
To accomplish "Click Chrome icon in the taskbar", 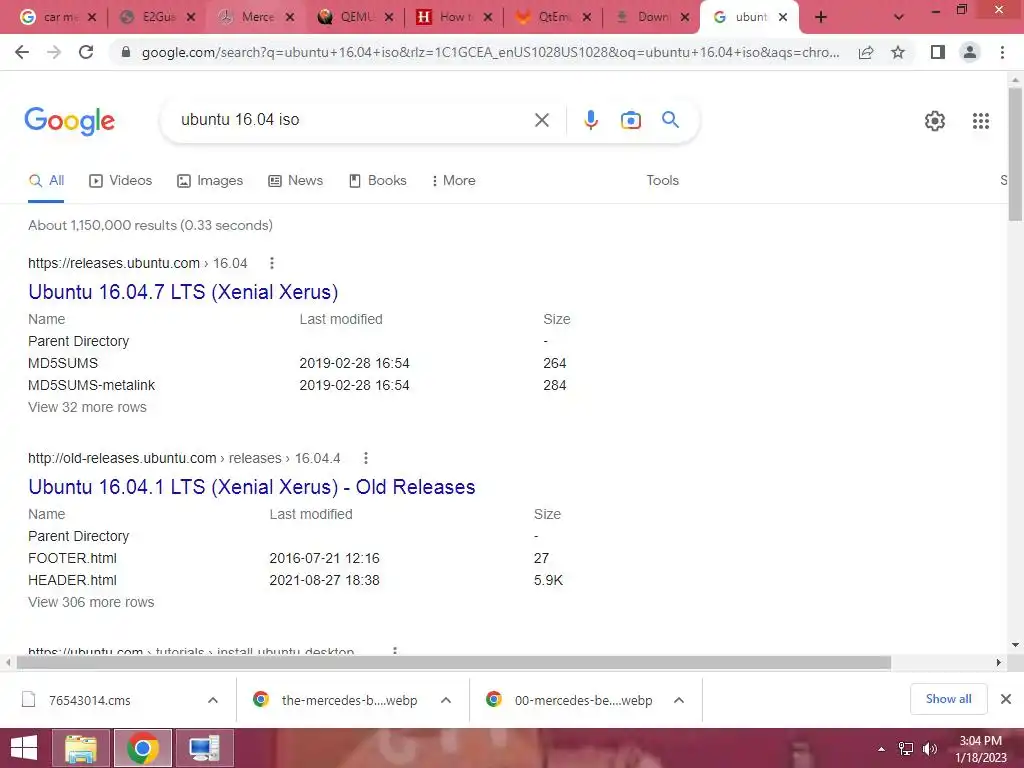I will point(142,748).
